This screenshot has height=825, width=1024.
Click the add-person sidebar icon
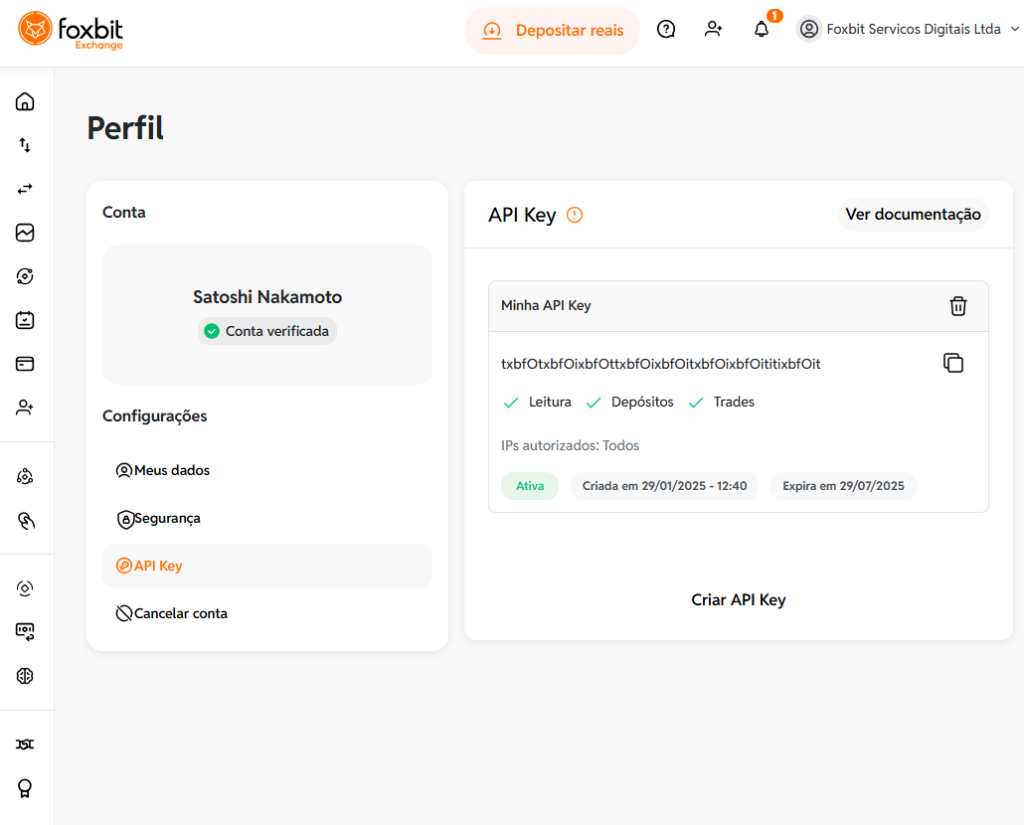tap(25, 408)
